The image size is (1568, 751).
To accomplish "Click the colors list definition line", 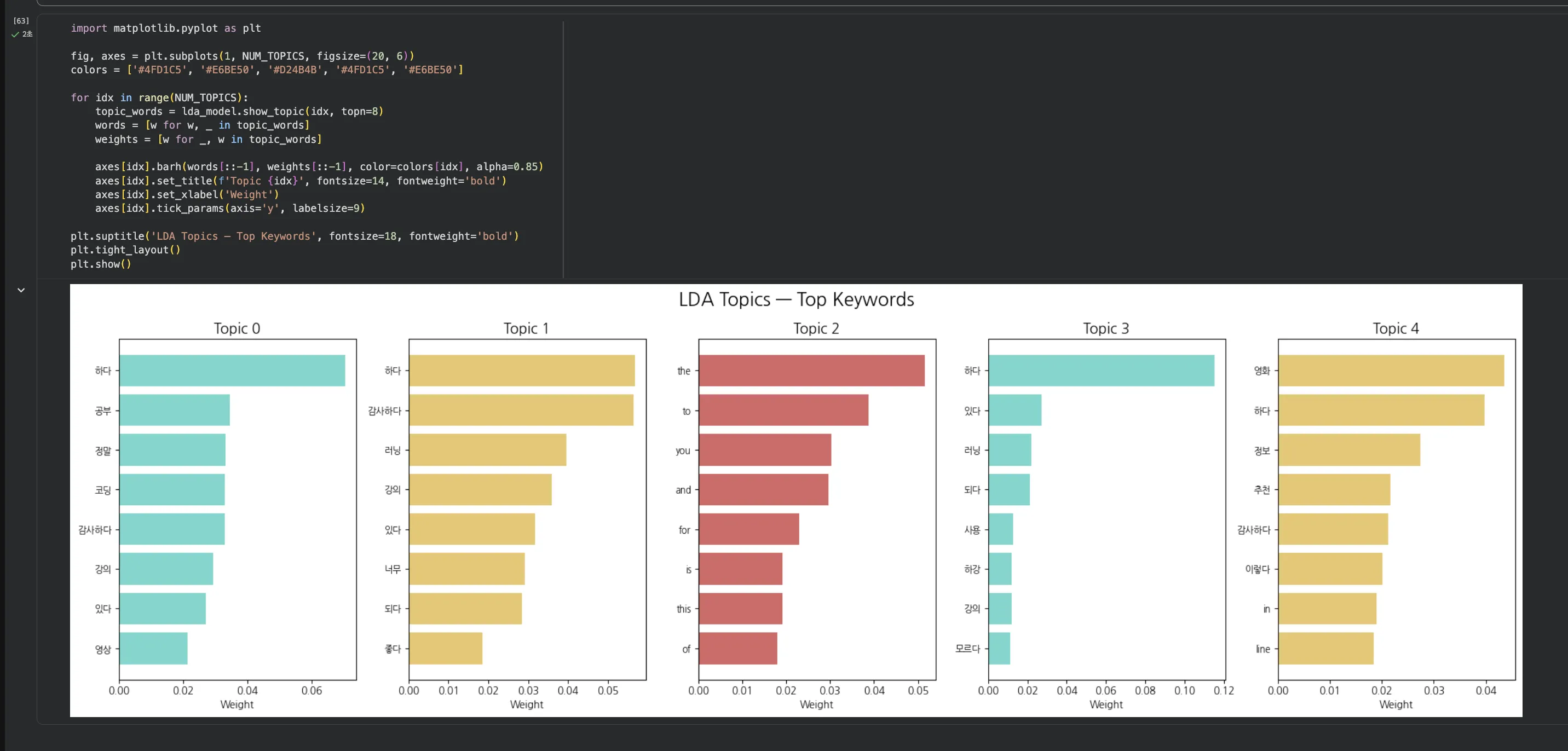I will [267, 70].
